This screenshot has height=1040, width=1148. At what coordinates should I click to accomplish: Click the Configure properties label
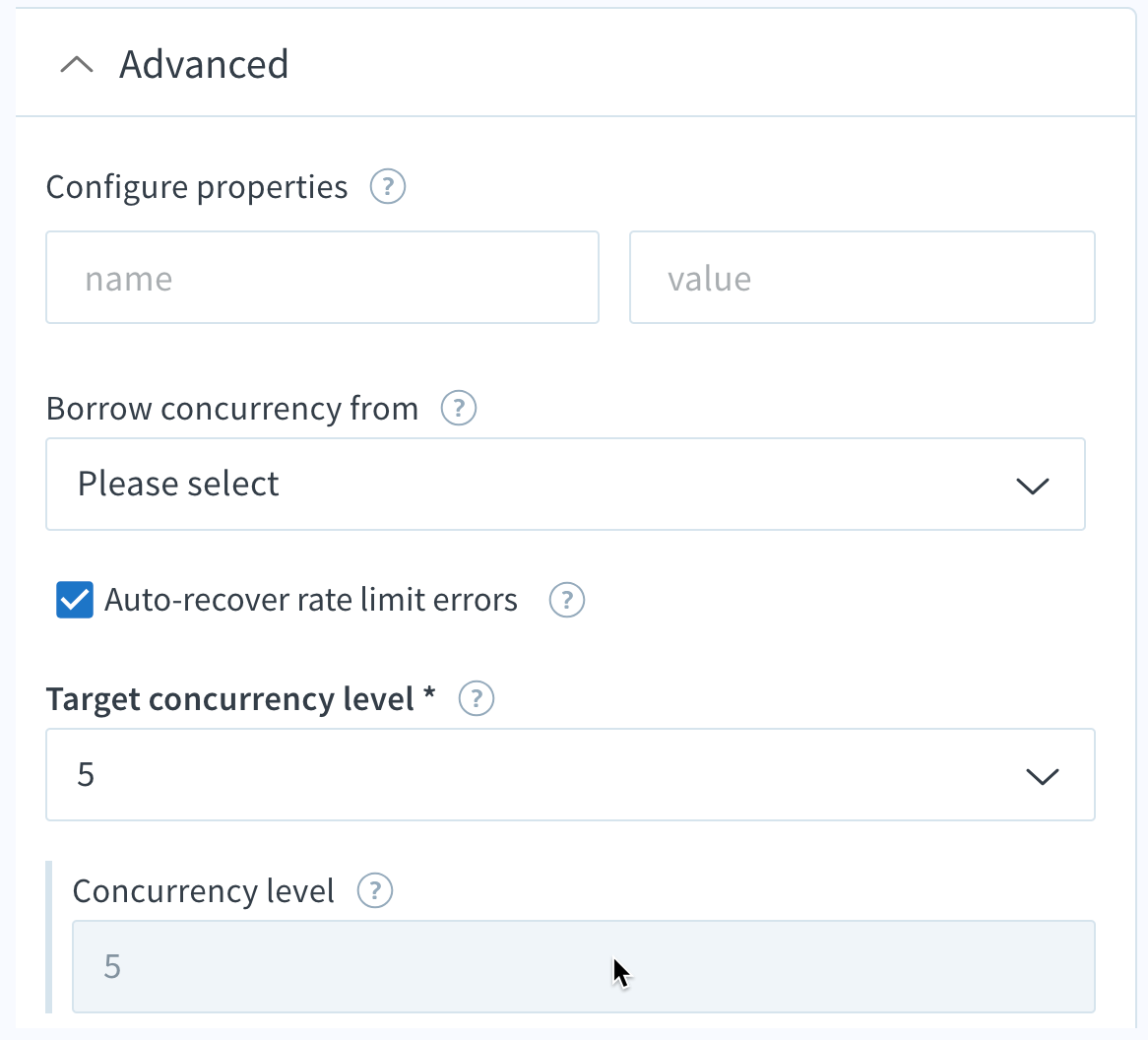[197, 187]
